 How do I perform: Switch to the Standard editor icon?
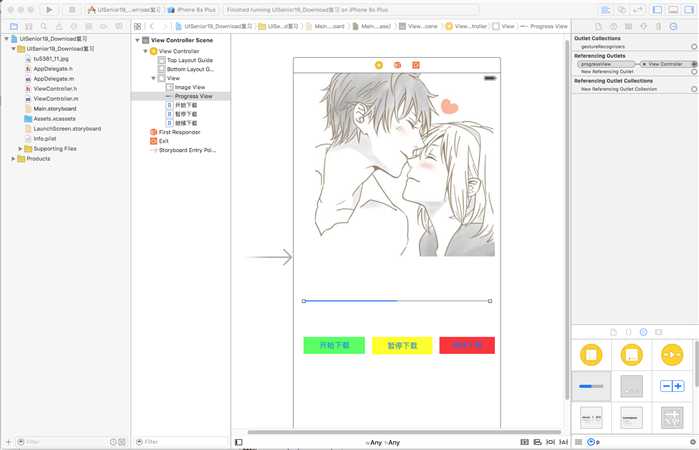pyautogui.click(x=605, y=9)
